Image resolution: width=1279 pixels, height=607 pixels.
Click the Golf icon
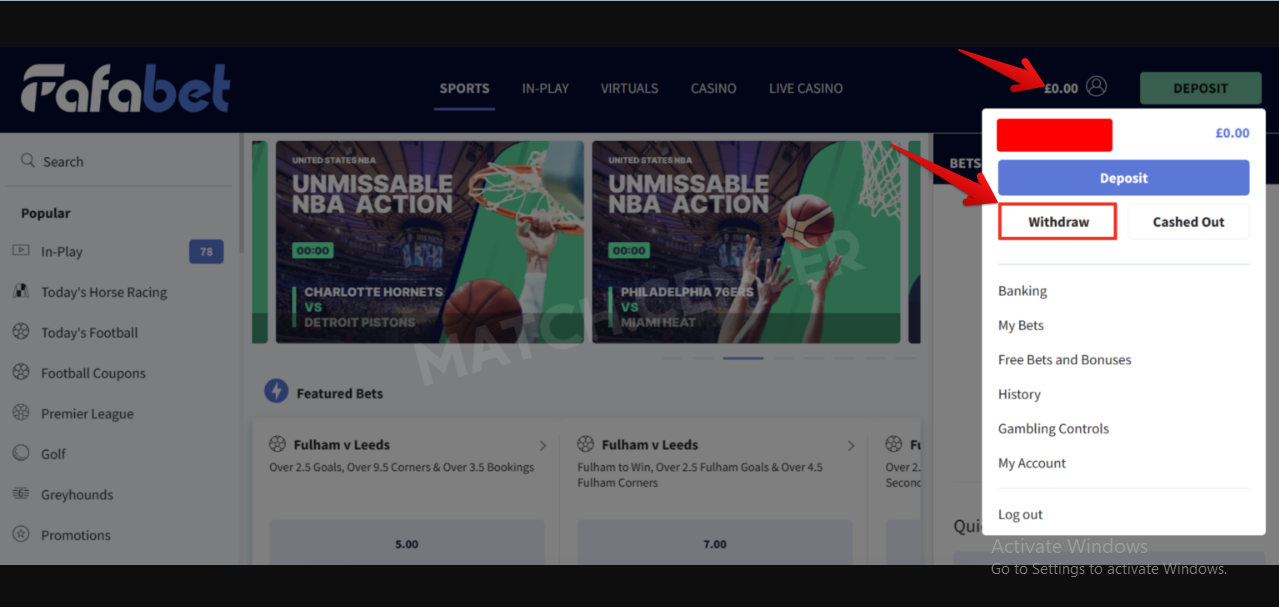[x=21, y=453]
